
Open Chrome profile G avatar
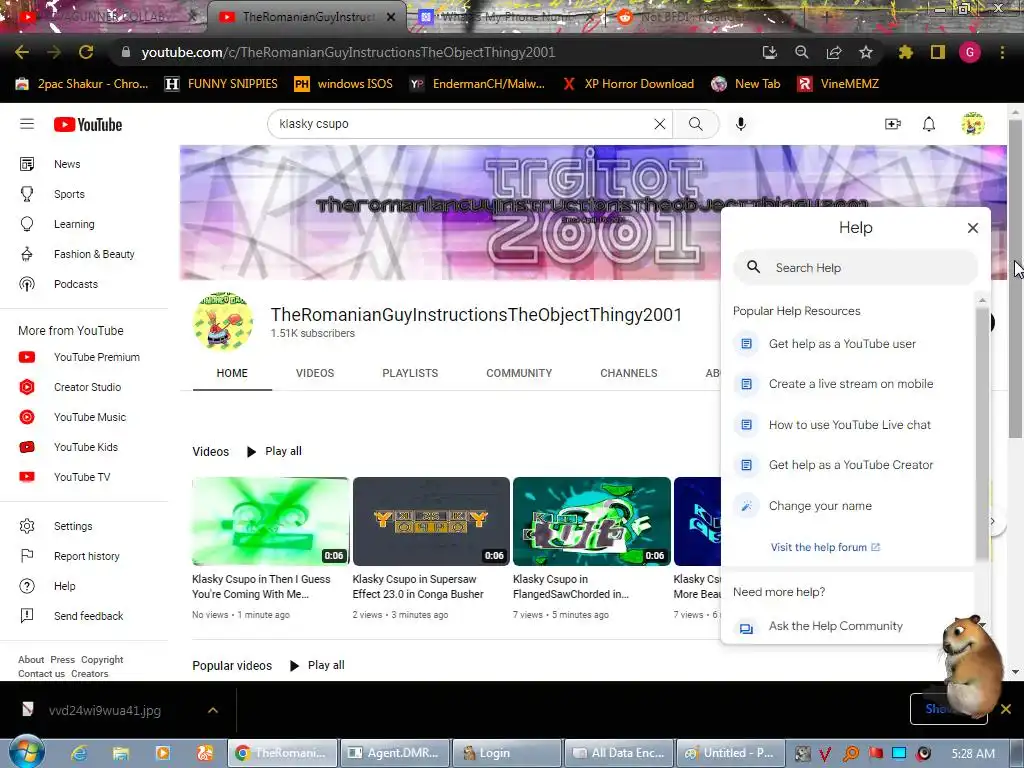pyautogui.click(x=970, y=52)
